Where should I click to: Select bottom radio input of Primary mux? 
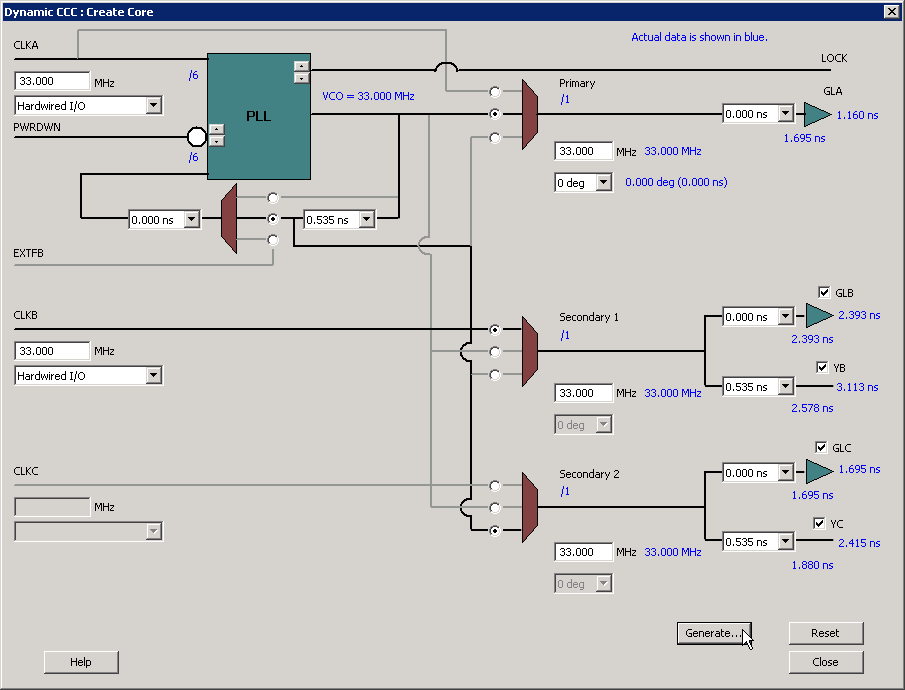click(x=495, y=137)
